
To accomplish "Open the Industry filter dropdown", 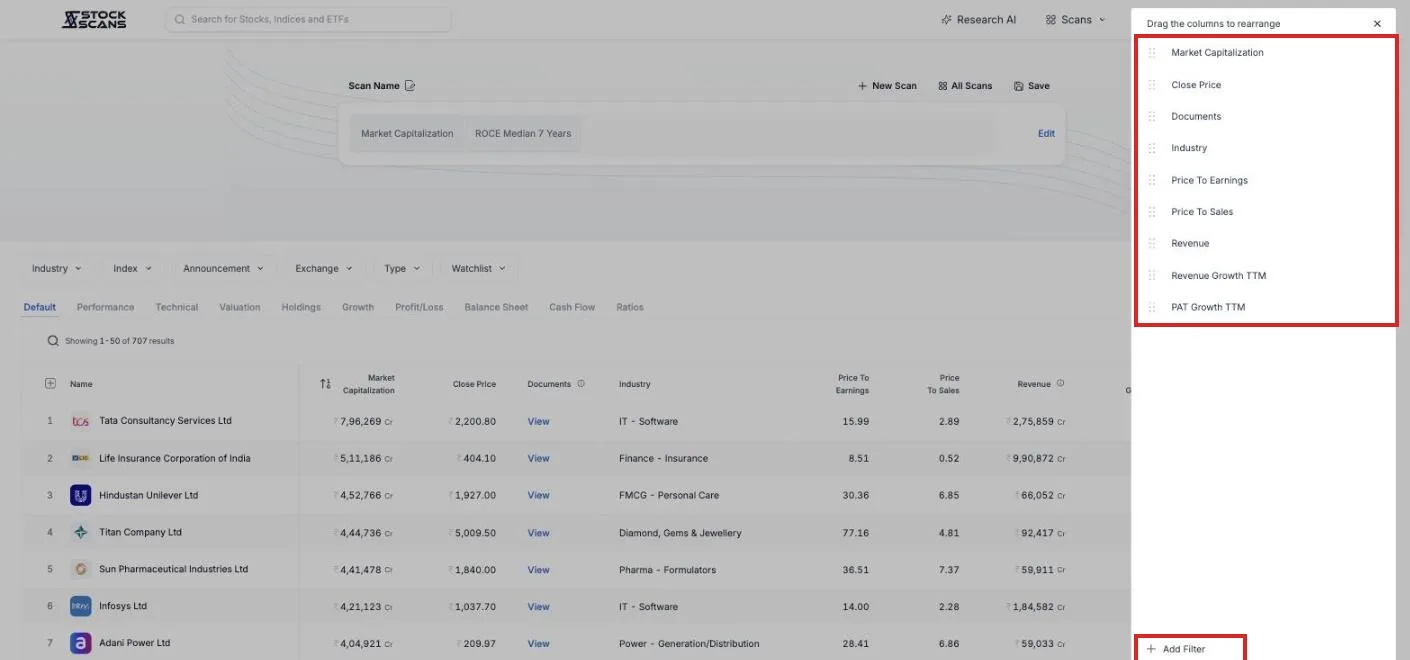I will [x=56, y=269].
